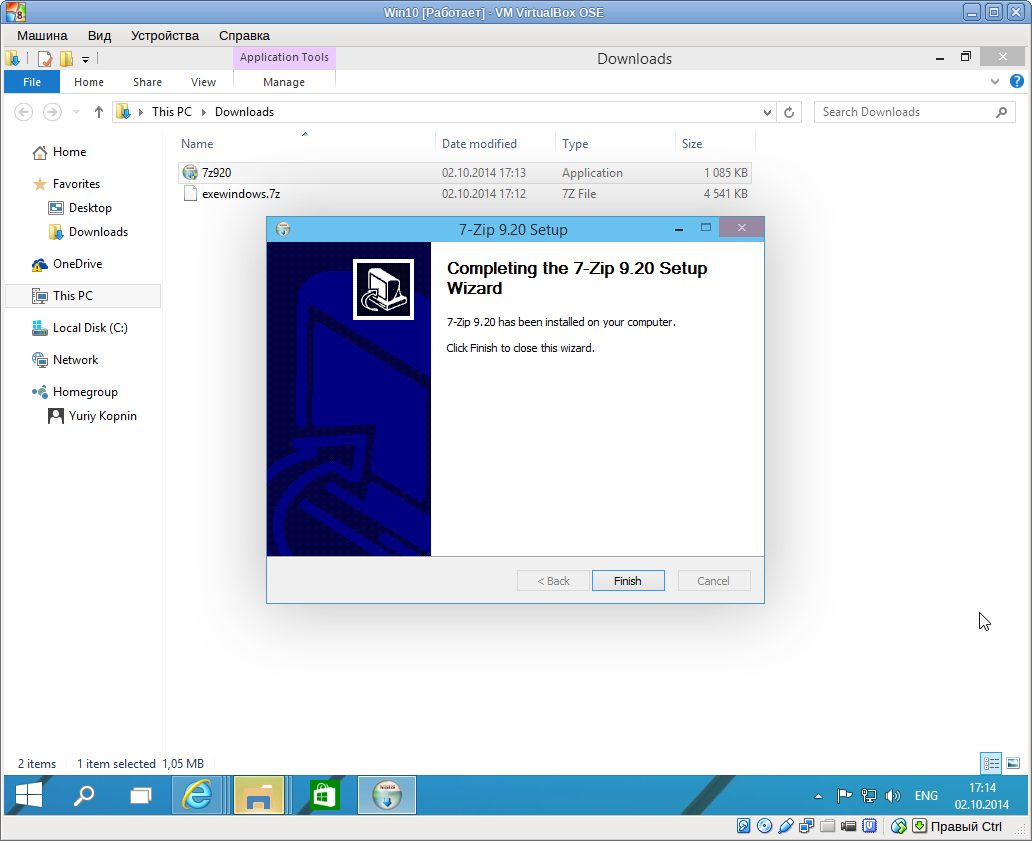Click the 7-Zip setup taskbar icon
This screenshot has width=1032, height=841.
387,795
